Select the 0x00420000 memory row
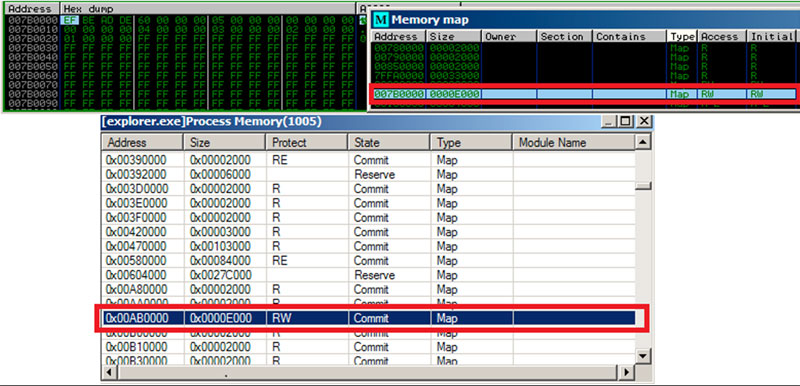This screenshot has width=800, height=386. coord(368,232)
